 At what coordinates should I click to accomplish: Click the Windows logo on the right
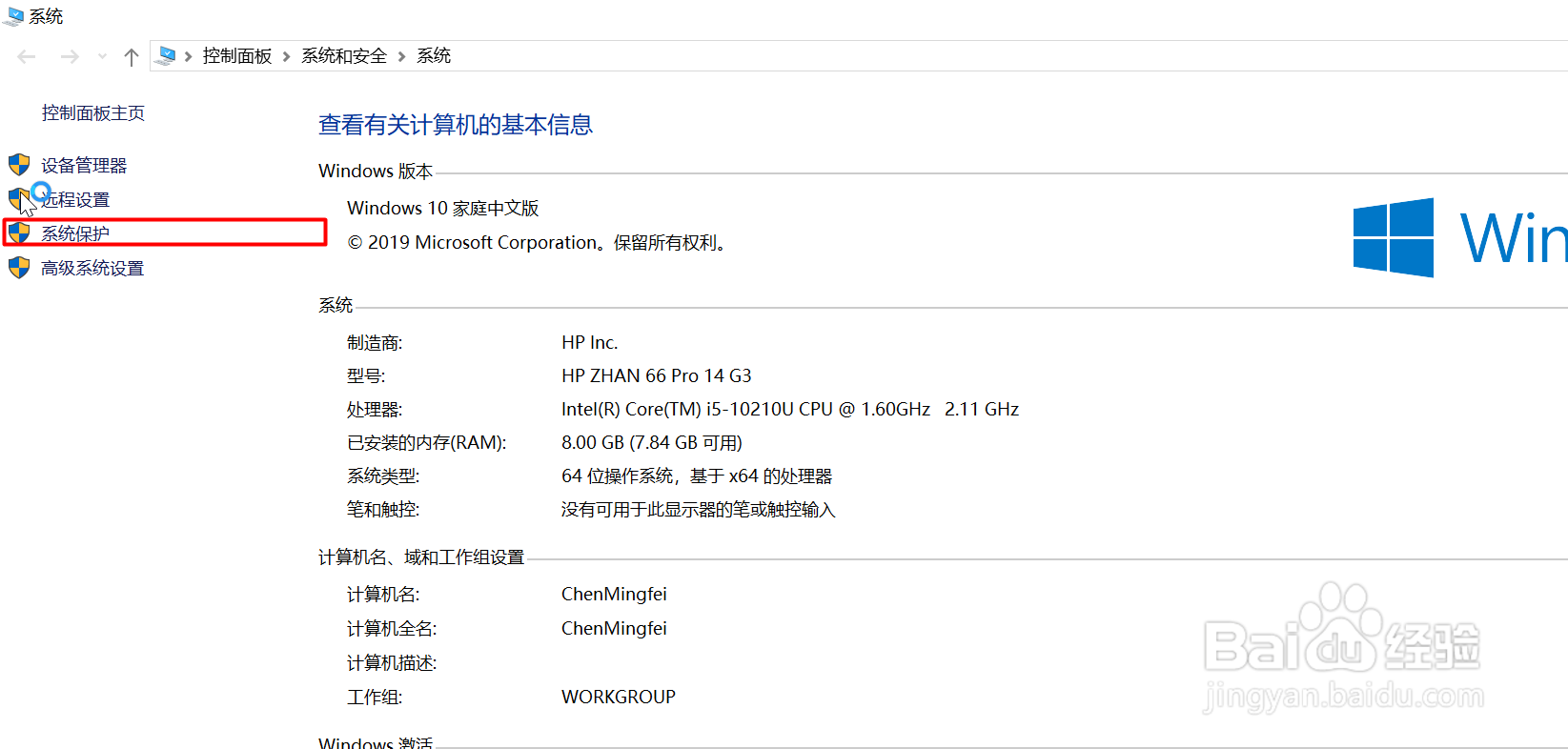click(1394, 237)
